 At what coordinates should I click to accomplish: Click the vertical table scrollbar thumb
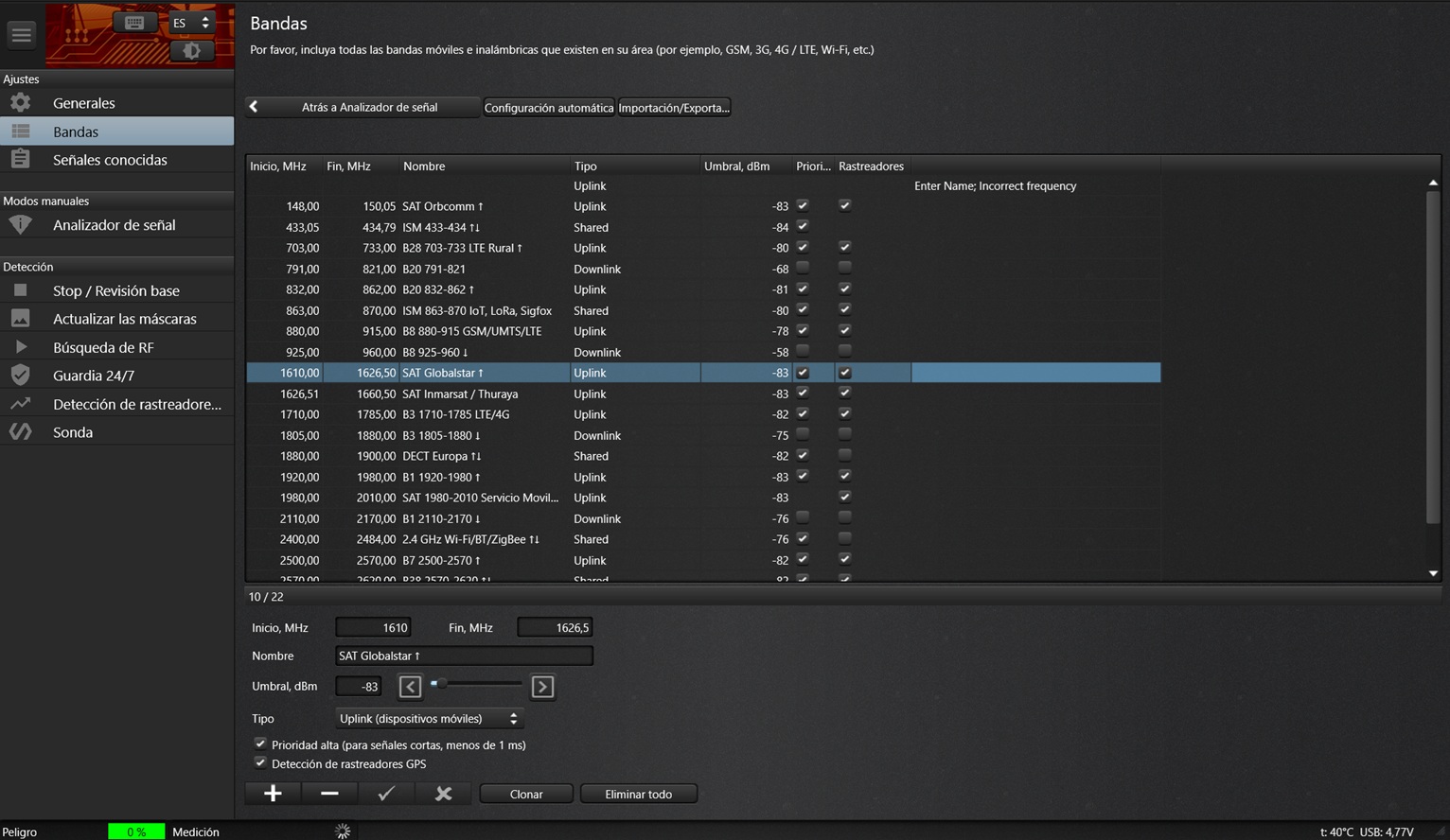[1433, 358]
